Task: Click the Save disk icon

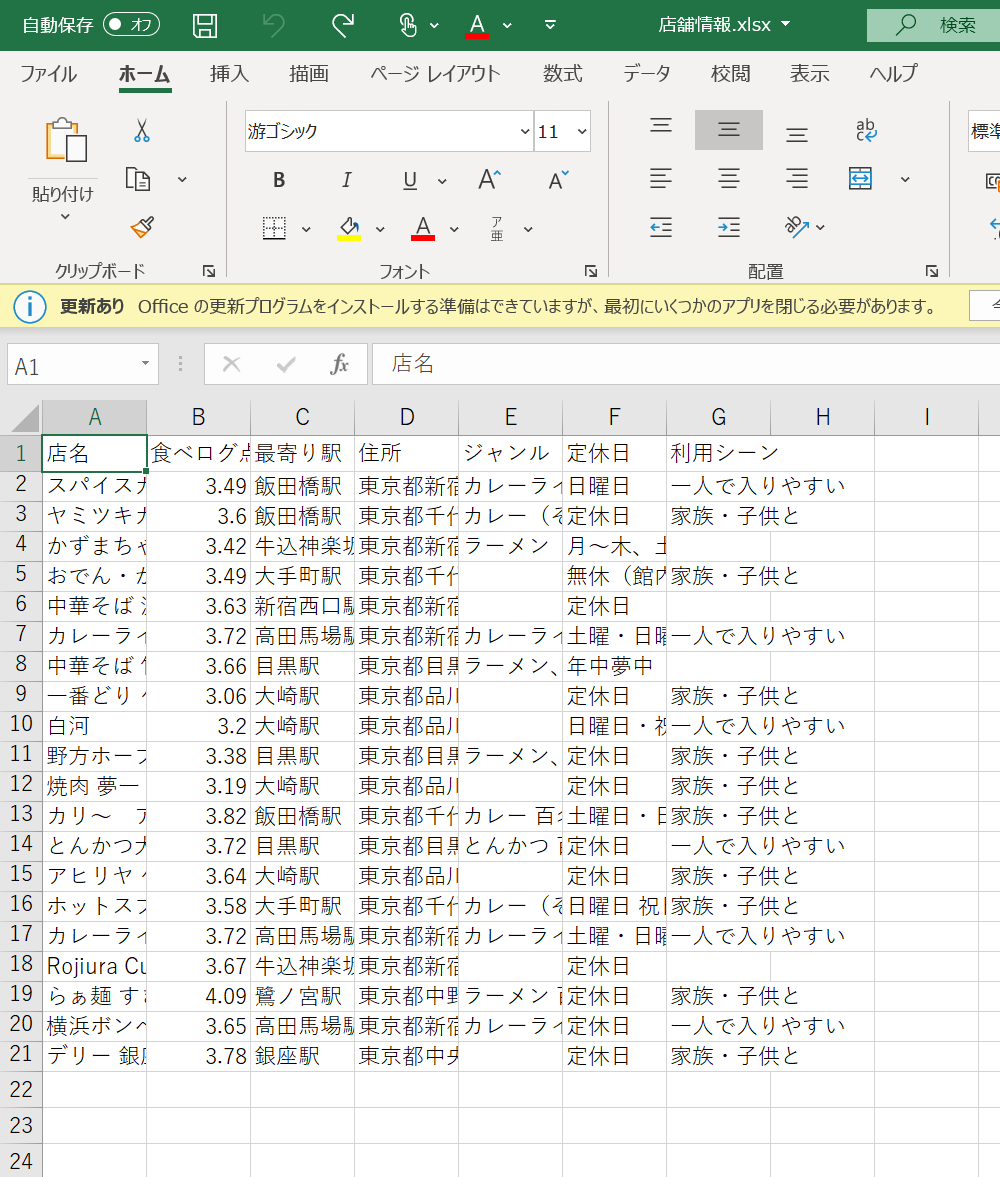Action: tap(205, 26)
